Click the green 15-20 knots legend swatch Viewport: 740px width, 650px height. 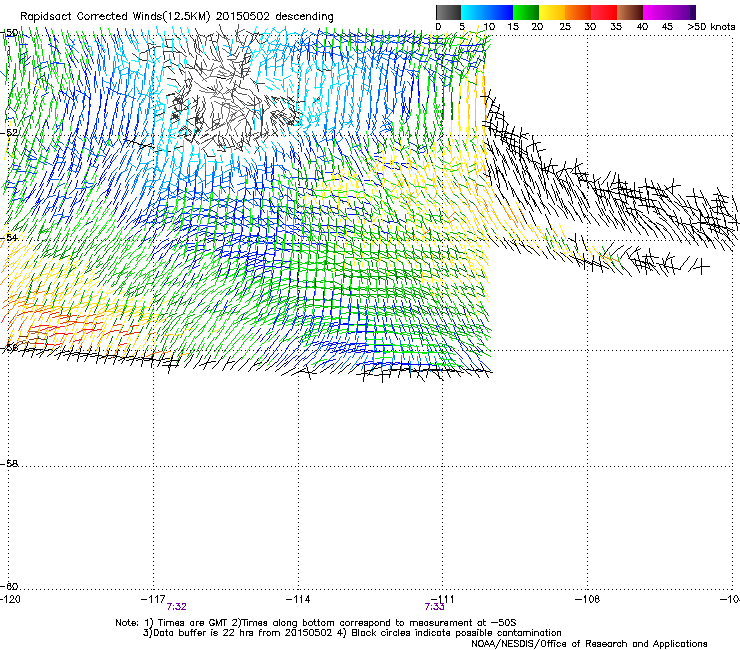click(x=526, y=12)
